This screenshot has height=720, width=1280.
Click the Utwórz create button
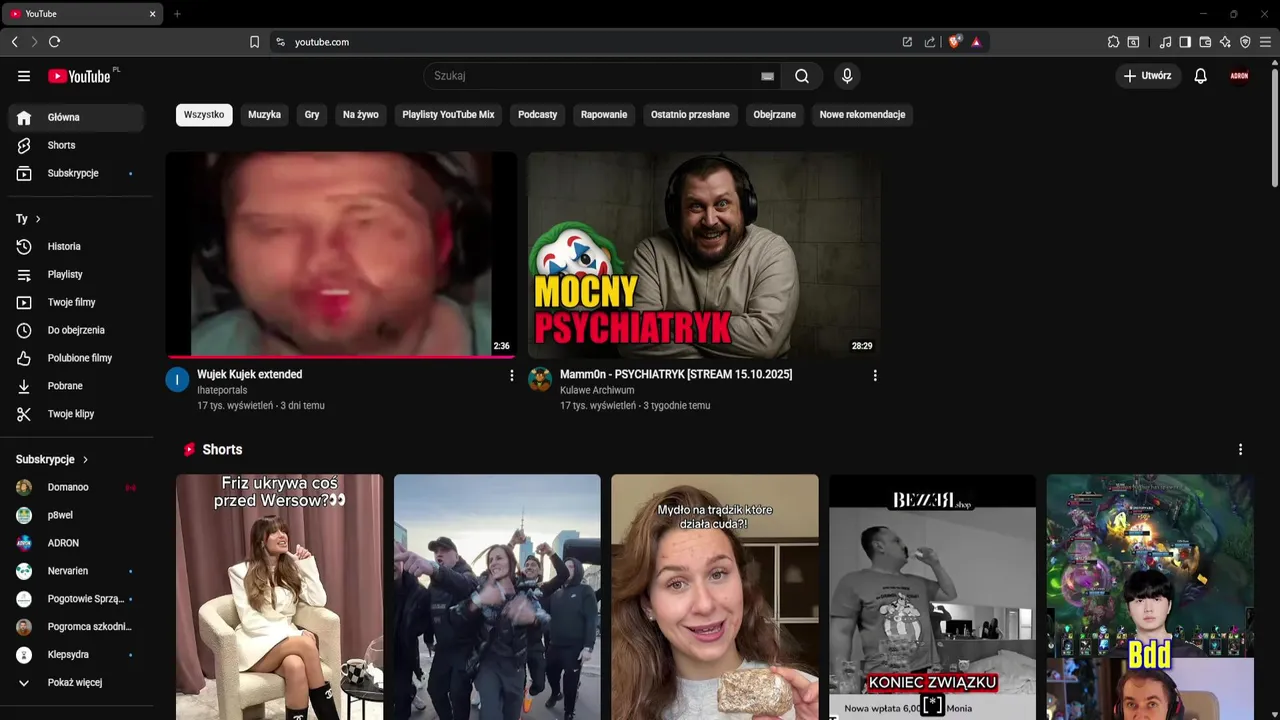(1148, 76)
